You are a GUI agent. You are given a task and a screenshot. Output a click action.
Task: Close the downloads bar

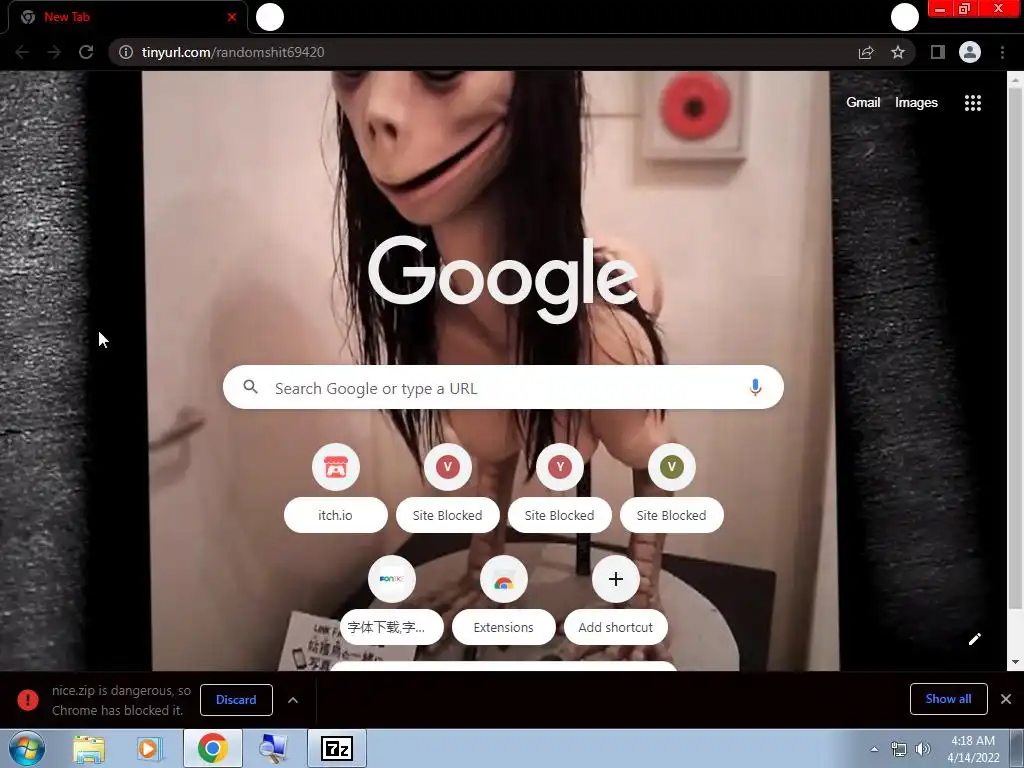[1006, 699]
